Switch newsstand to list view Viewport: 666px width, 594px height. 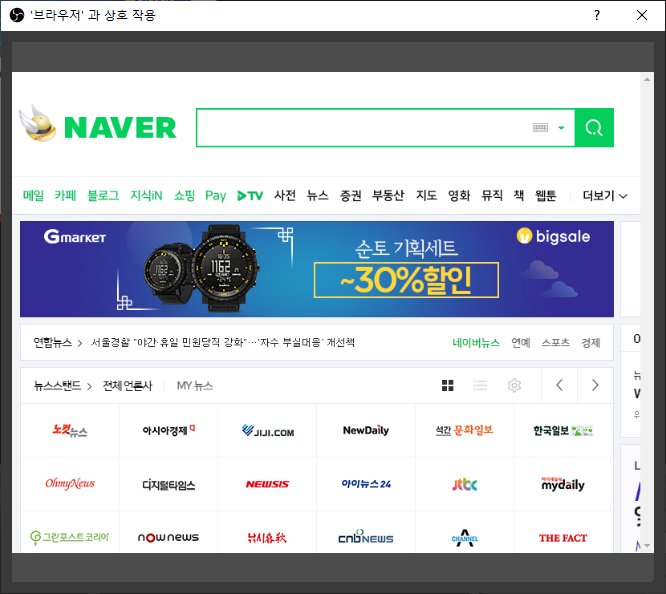click(480, 385)
